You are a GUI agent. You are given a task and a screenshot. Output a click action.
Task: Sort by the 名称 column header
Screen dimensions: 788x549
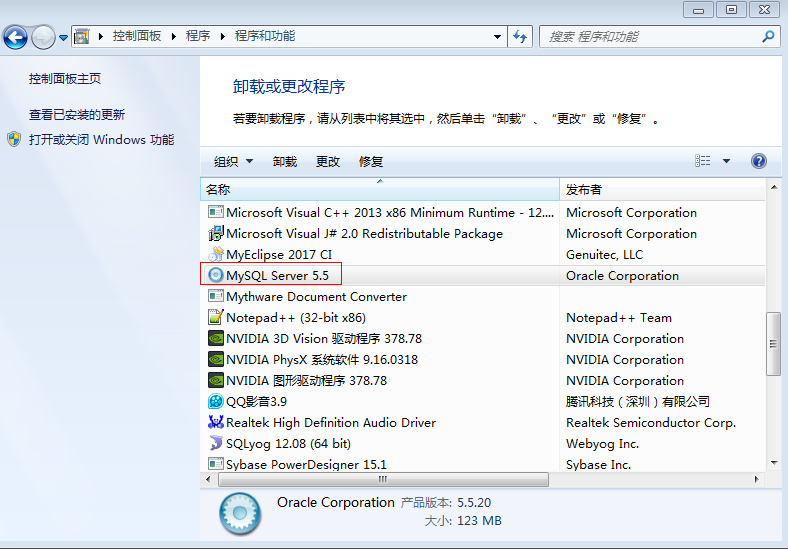coord(380,190)
